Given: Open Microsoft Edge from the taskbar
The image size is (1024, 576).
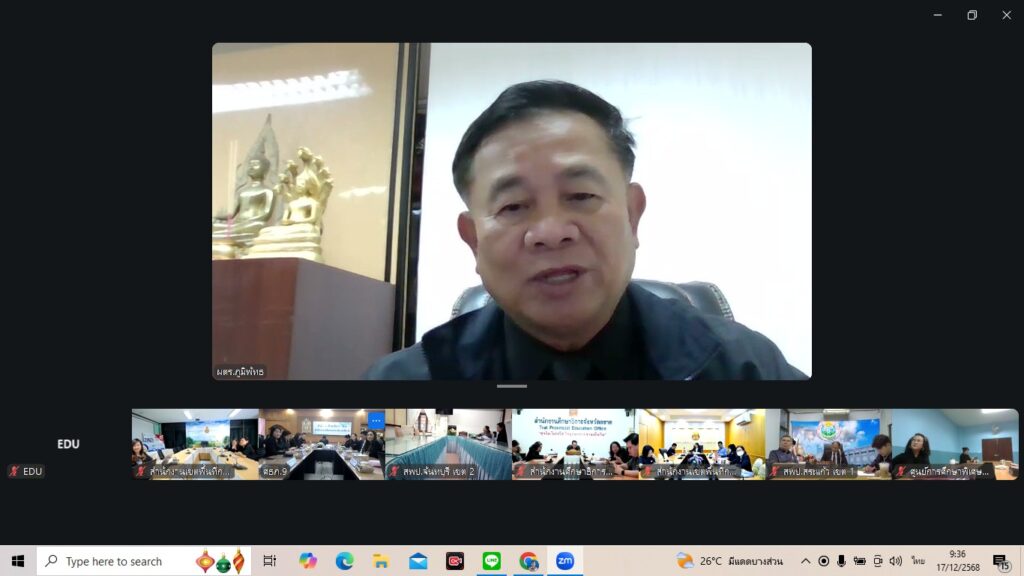Looking at the screenshot, I should pyautogui.click(x=344, y=561).
